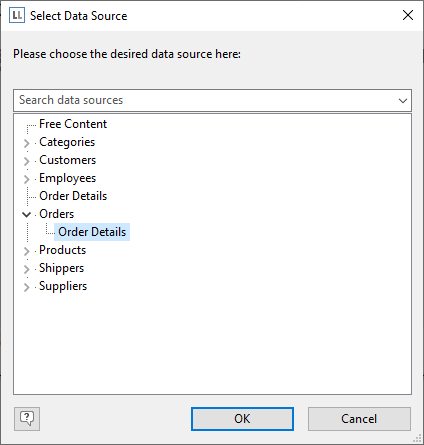The width and height of the screenshot is (424, 445).
Task: Select the Free Content item
Action: pyautogui.click(x=73, y=124)
